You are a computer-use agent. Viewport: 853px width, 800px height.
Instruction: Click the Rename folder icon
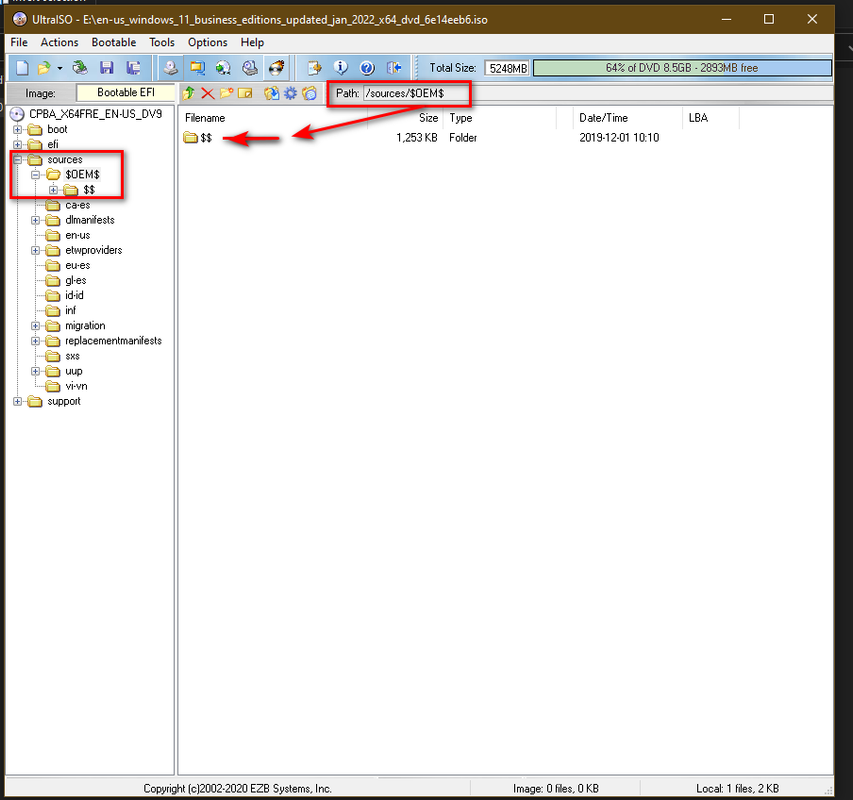245,94
